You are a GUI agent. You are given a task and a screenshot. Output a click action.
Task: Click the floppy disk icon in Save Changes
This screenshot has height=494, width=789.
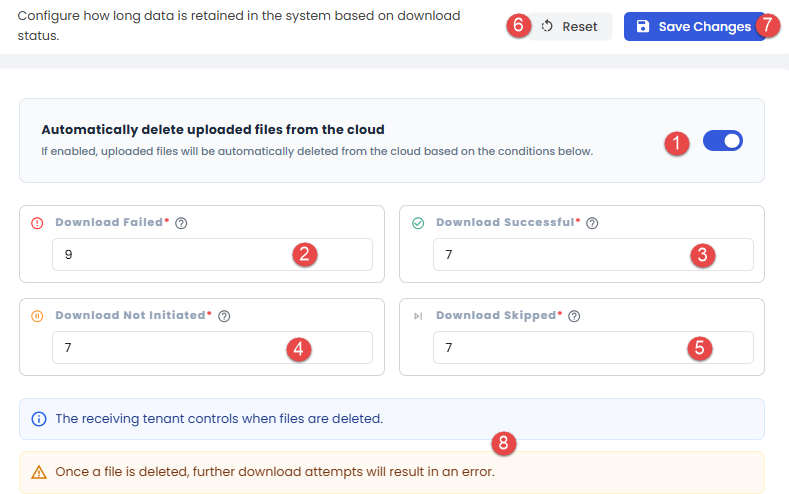point(643,26)
